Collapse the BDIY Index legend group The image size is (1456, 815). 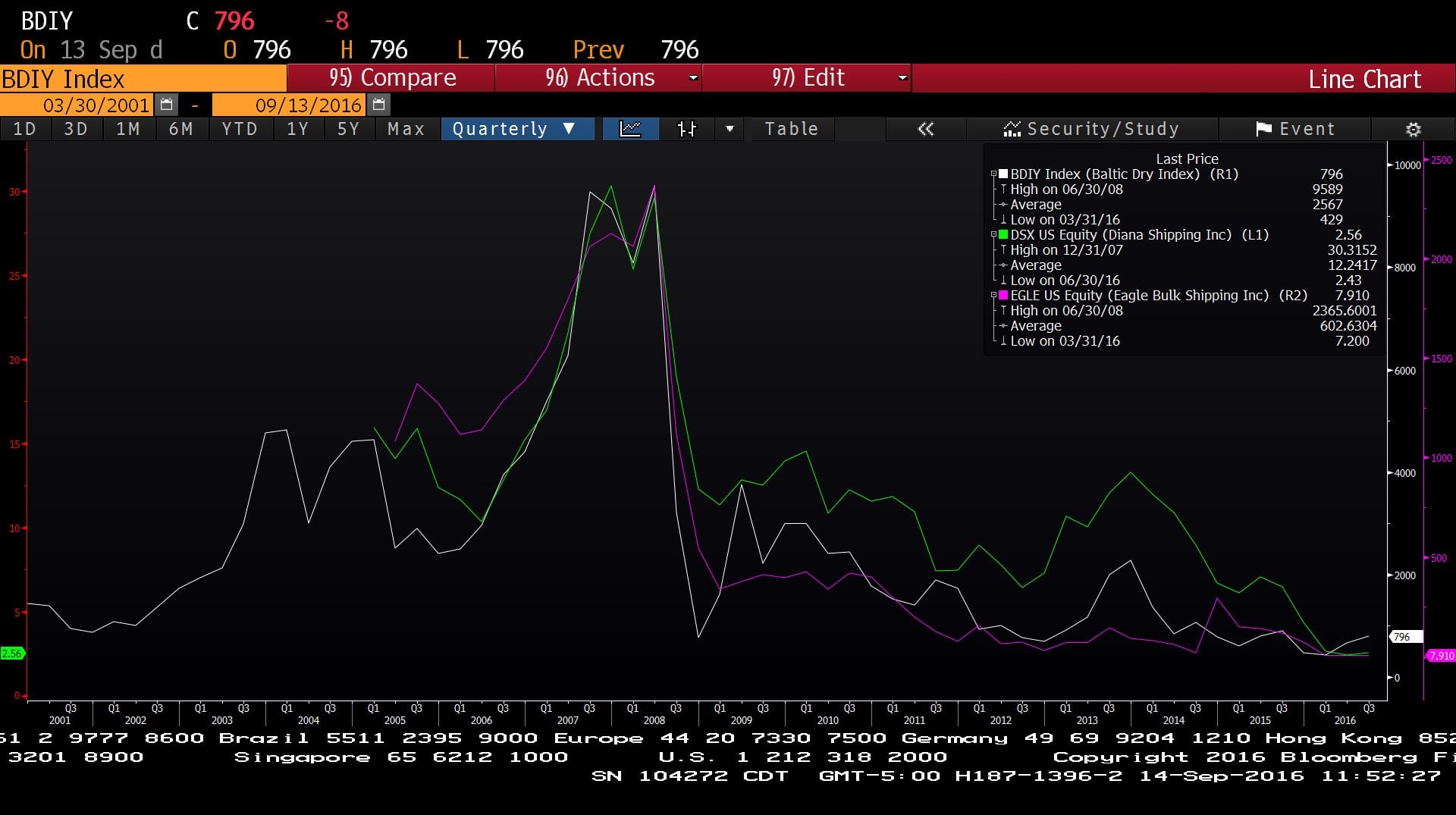point(993,174)
